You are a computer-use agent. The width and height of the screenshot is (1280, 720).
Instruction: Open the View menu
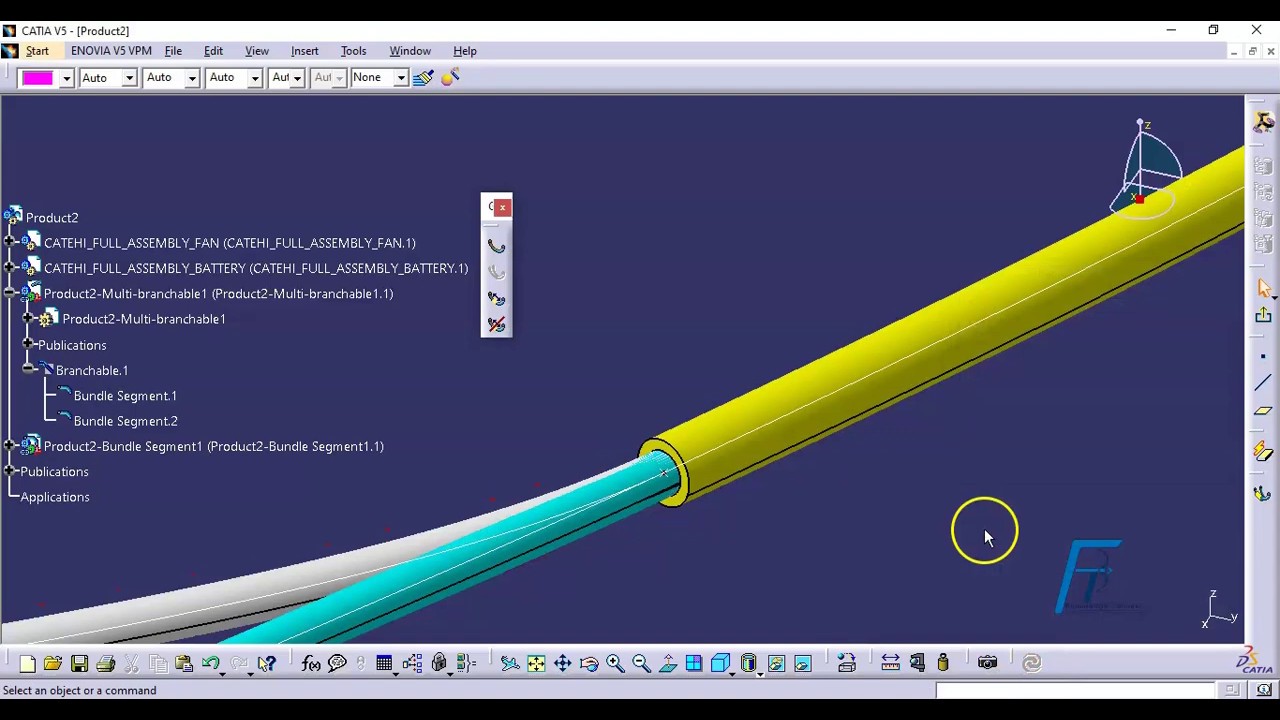click(257, 51)
